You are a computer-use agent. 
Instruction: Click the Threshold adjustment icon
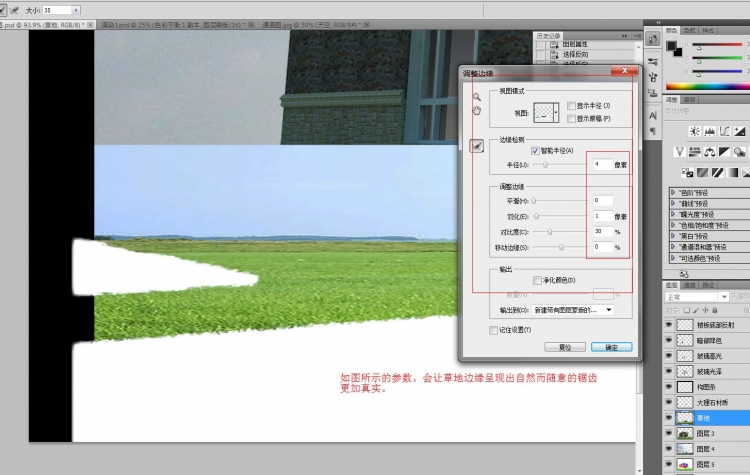pos(717,173)
